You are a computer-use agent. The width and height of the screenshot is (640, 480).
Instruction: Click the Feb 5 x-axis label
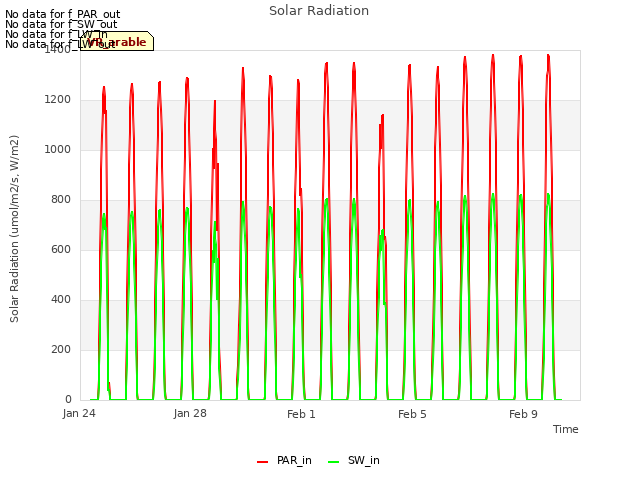[412, 414]
